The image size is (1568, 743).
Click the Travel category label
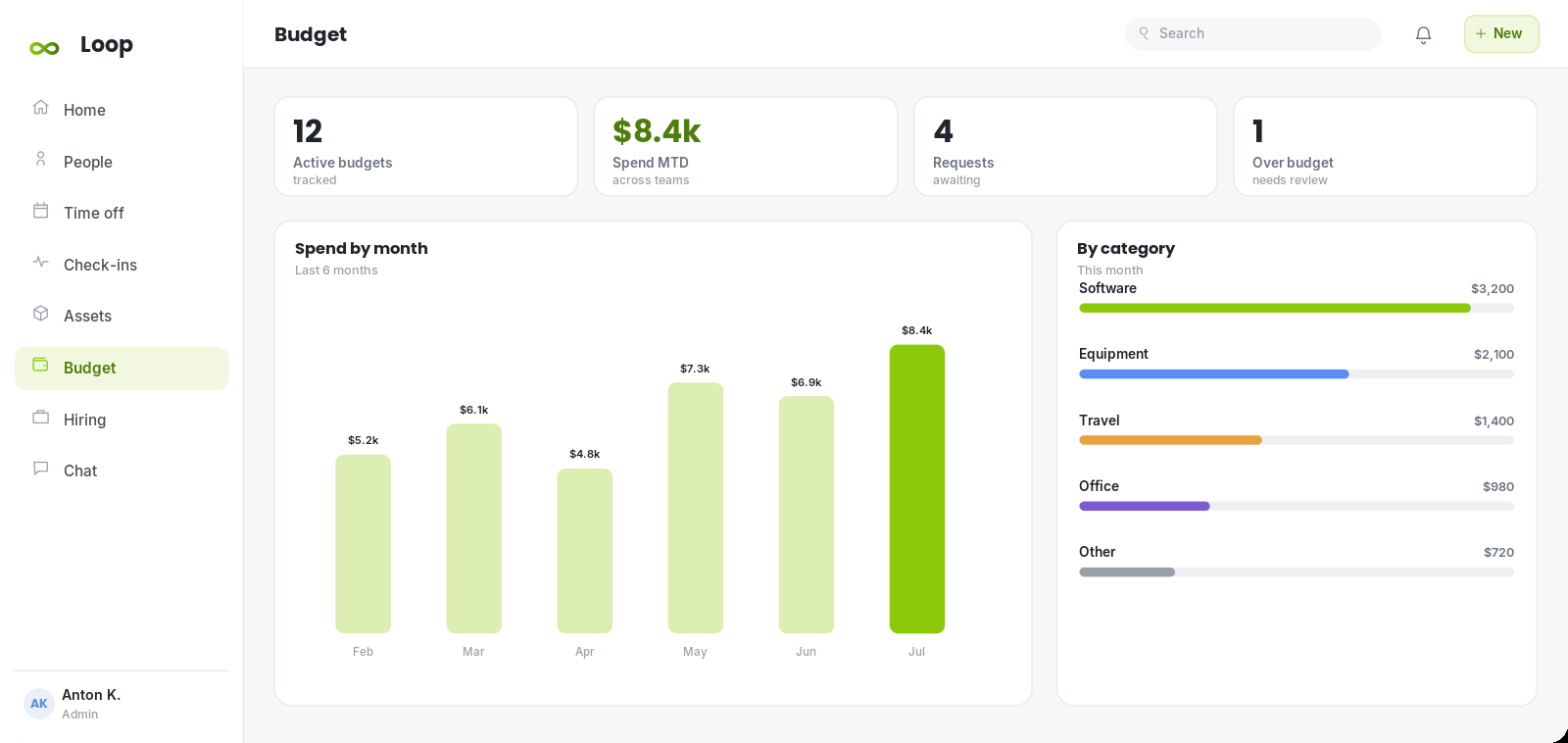(1099, 421)
